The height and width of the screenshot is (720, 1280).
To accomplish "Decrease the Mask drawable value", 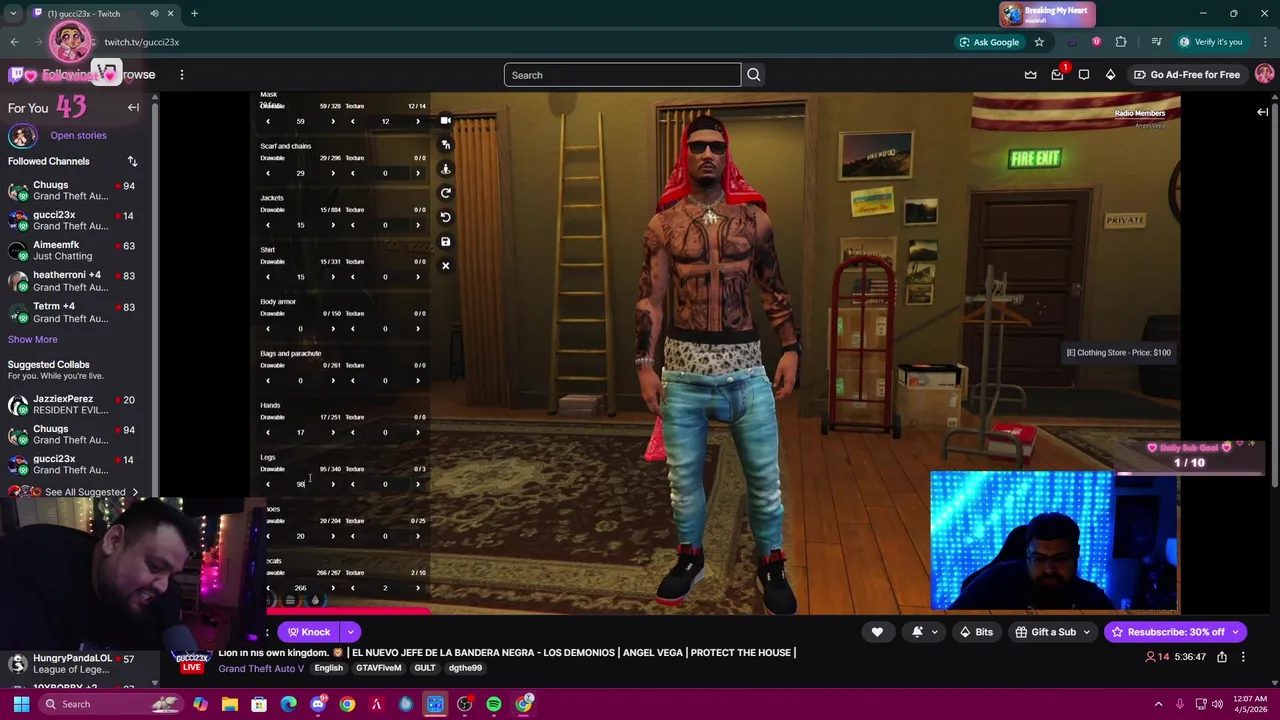I will point(267,121).
